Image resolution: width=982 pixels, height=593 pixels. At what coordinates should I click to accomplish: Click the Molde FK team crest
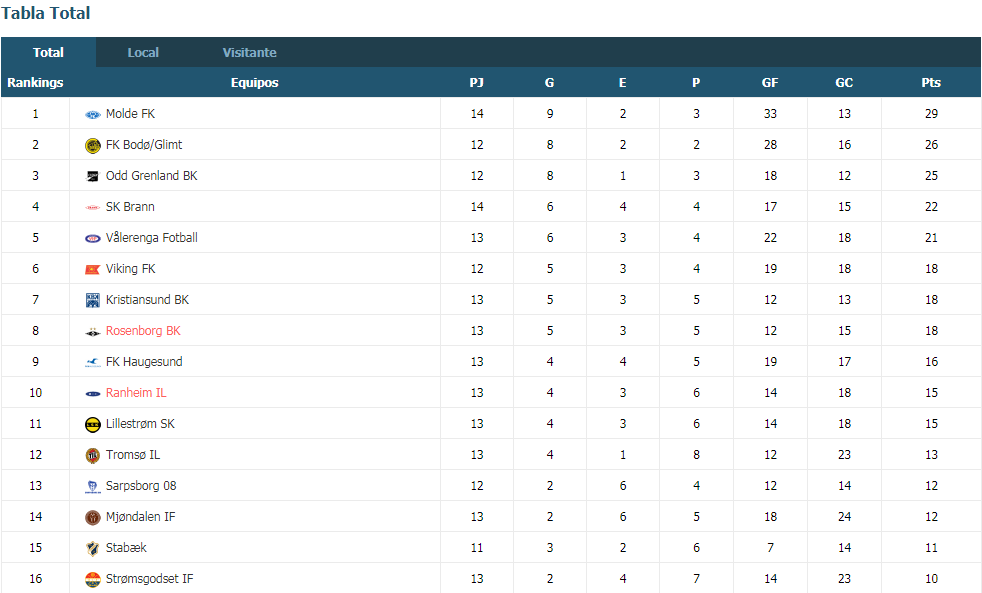[x=93, y=115]
